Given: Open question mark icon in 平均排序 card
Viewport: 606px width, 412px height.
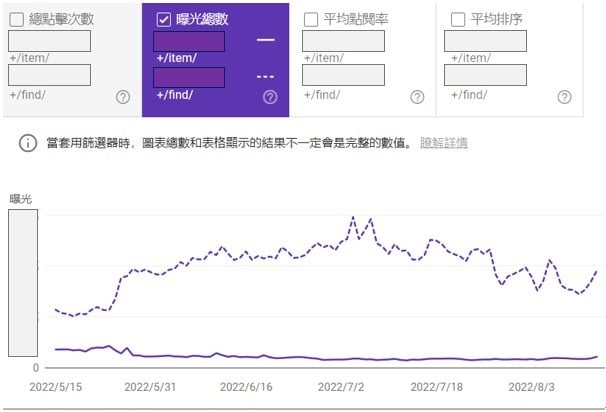Looking at the screenshot, I should (x=564, y=97).
